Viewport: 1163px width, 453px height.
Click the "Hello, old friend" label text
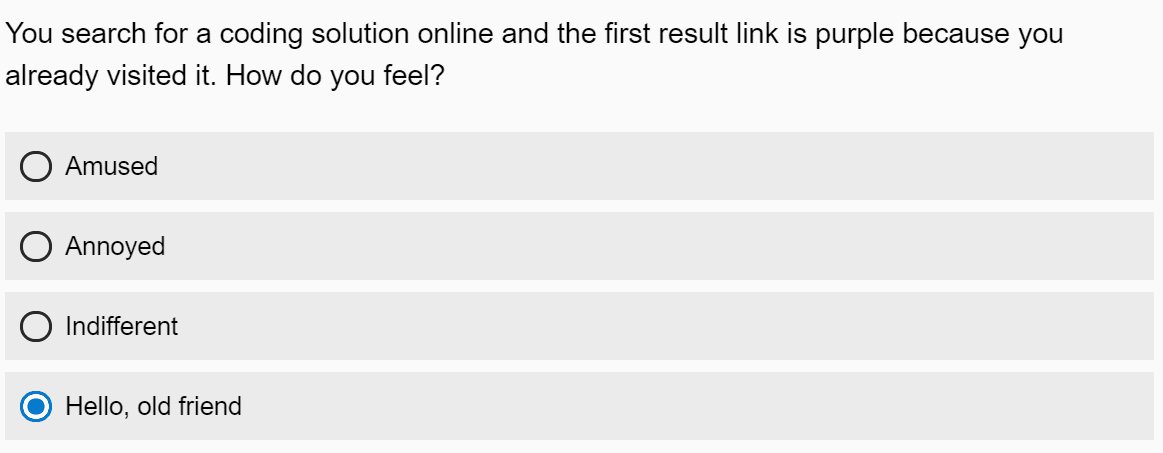(153, 406)
